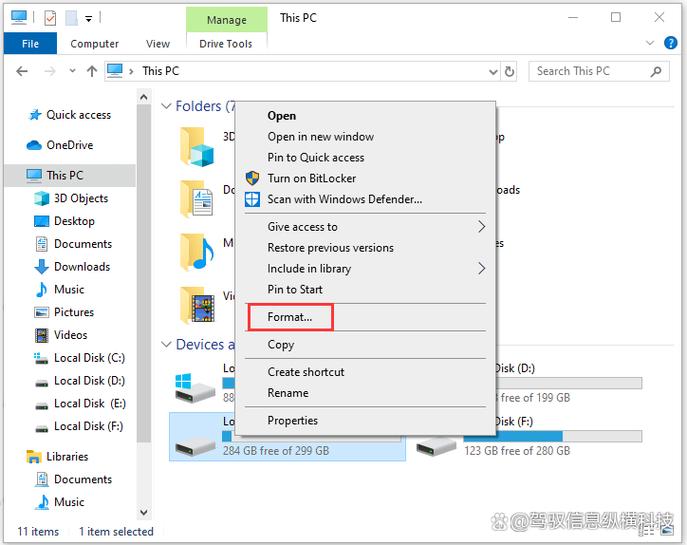Select the Manage contextual tab
The height and width of the screenshot is (545, 687).
click(227, 20)
